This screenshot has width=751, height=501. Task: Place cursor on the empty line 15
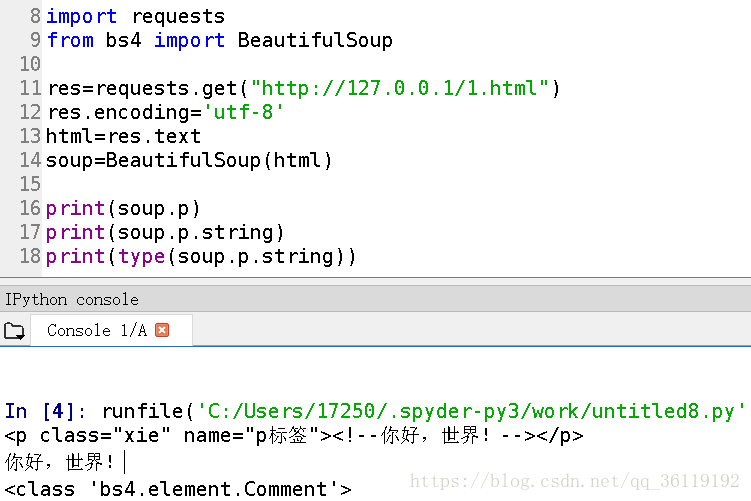pyautogui.click(x=383, y=184)
